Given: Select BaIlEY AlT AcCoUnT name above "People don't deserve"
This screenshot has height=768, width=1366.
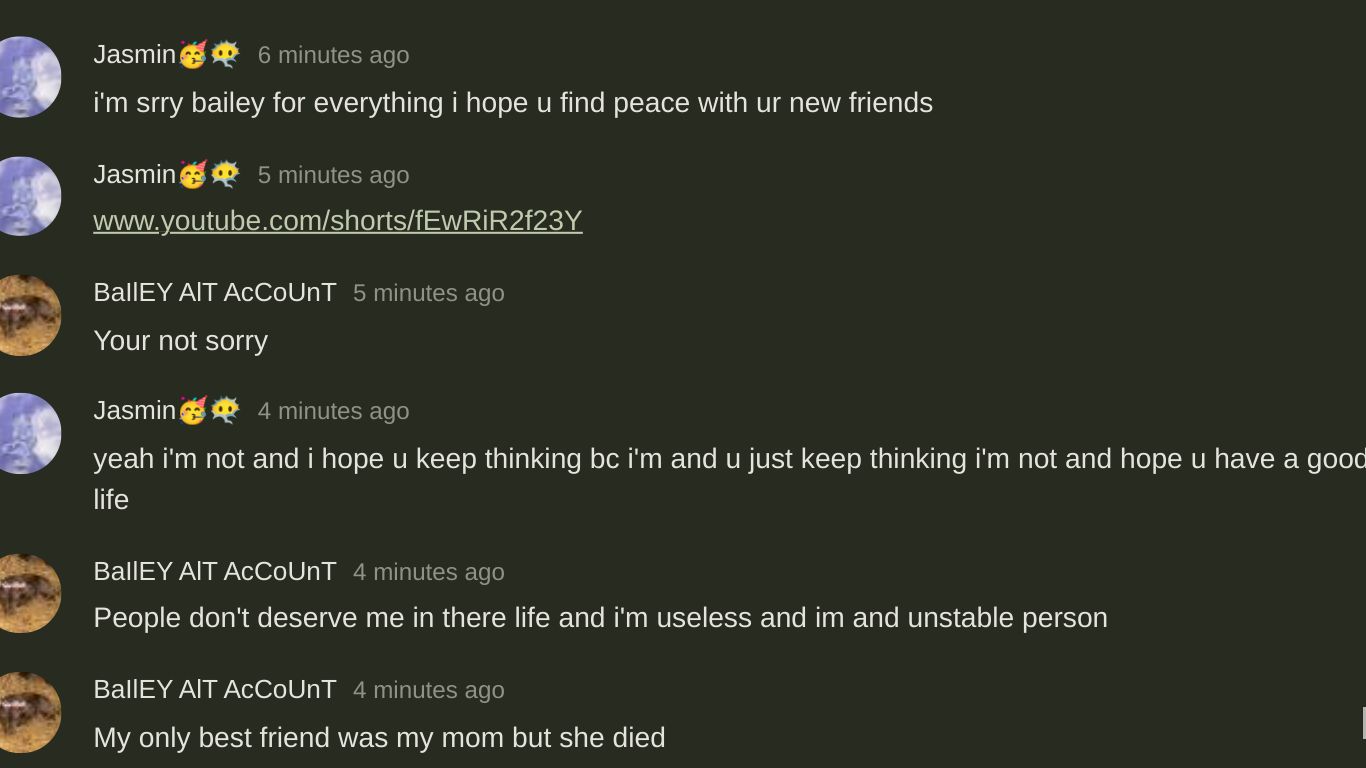Looking at the screenshot, I should [x=214, y=571].
